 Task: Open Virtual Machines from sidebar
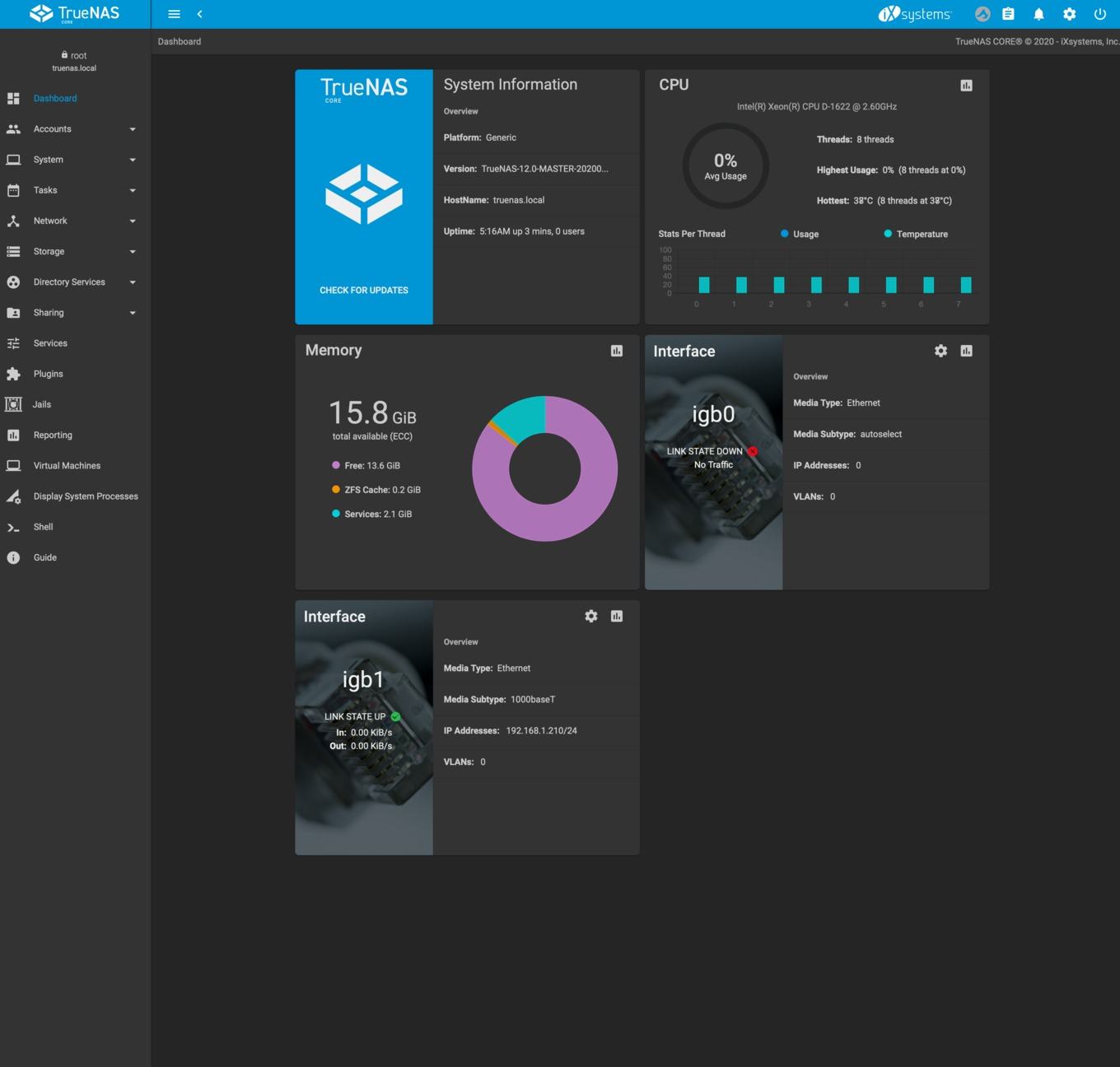pyautogui.click(x=67, y=465)
